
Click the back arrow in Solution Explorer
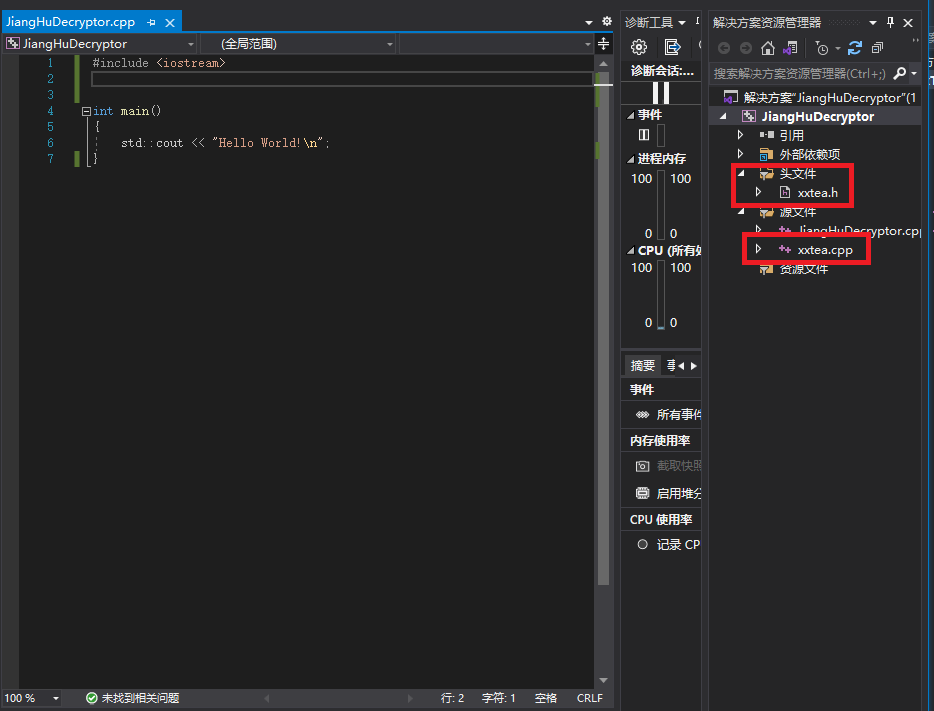click(x=724, y=48)
